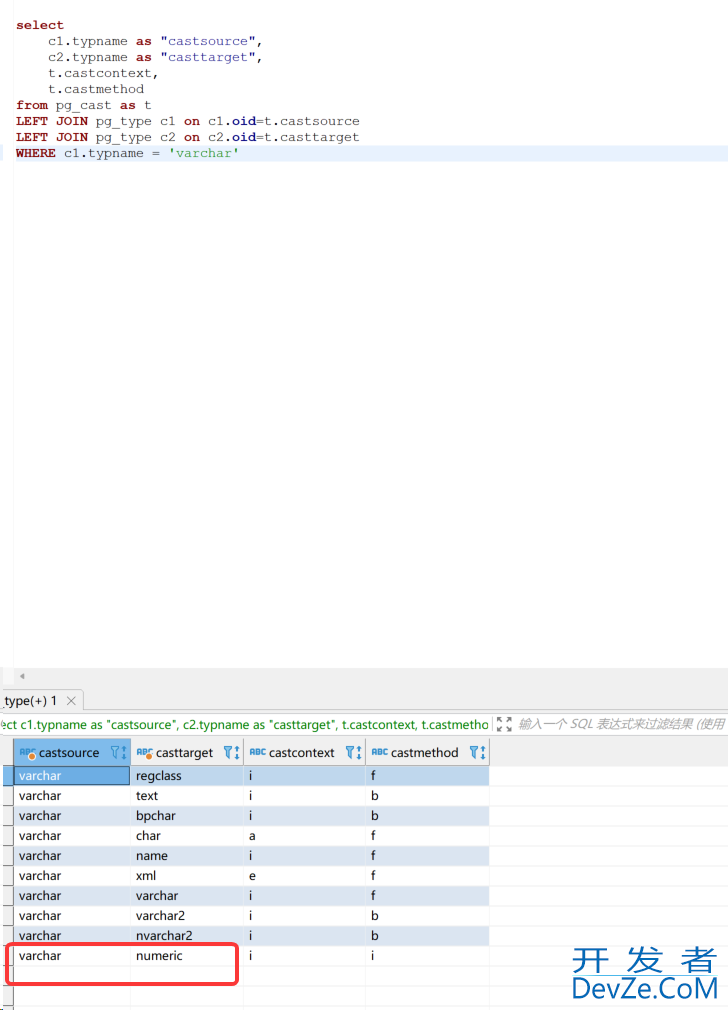Click the expand filter panel icon
This screenshot has width=728, height=1010.
coord(504,724)
